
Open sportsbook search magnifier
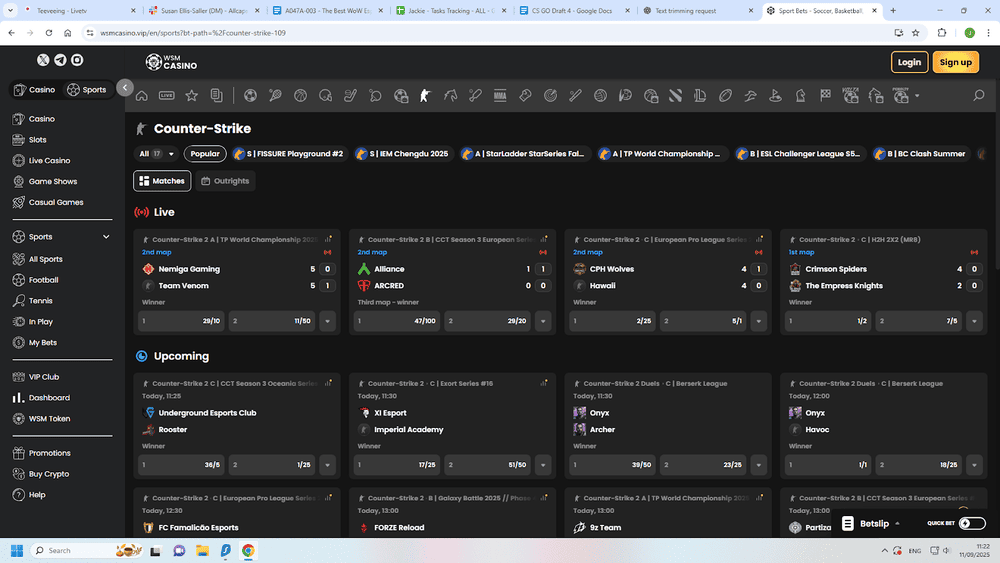(978, 96)
